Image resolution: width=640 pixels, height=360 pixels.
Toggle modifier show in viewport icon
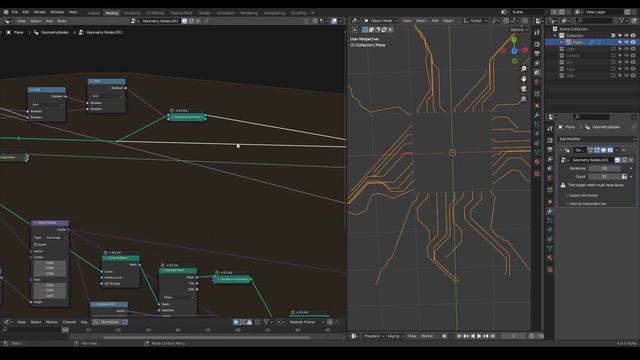coord(603,150)
